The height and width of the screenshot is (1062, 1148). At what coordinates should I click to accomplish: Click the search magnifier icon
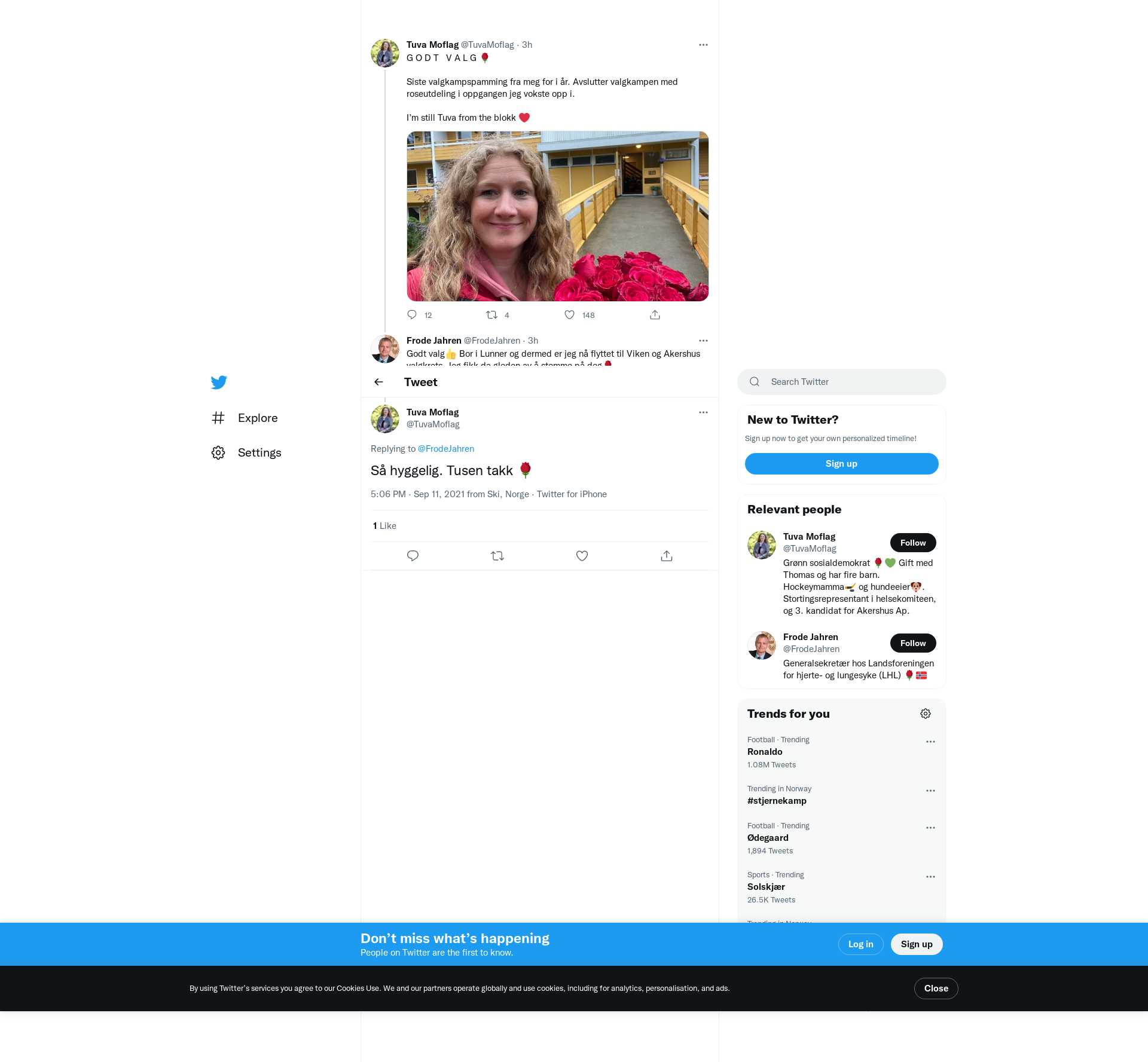tap(755, 382)
